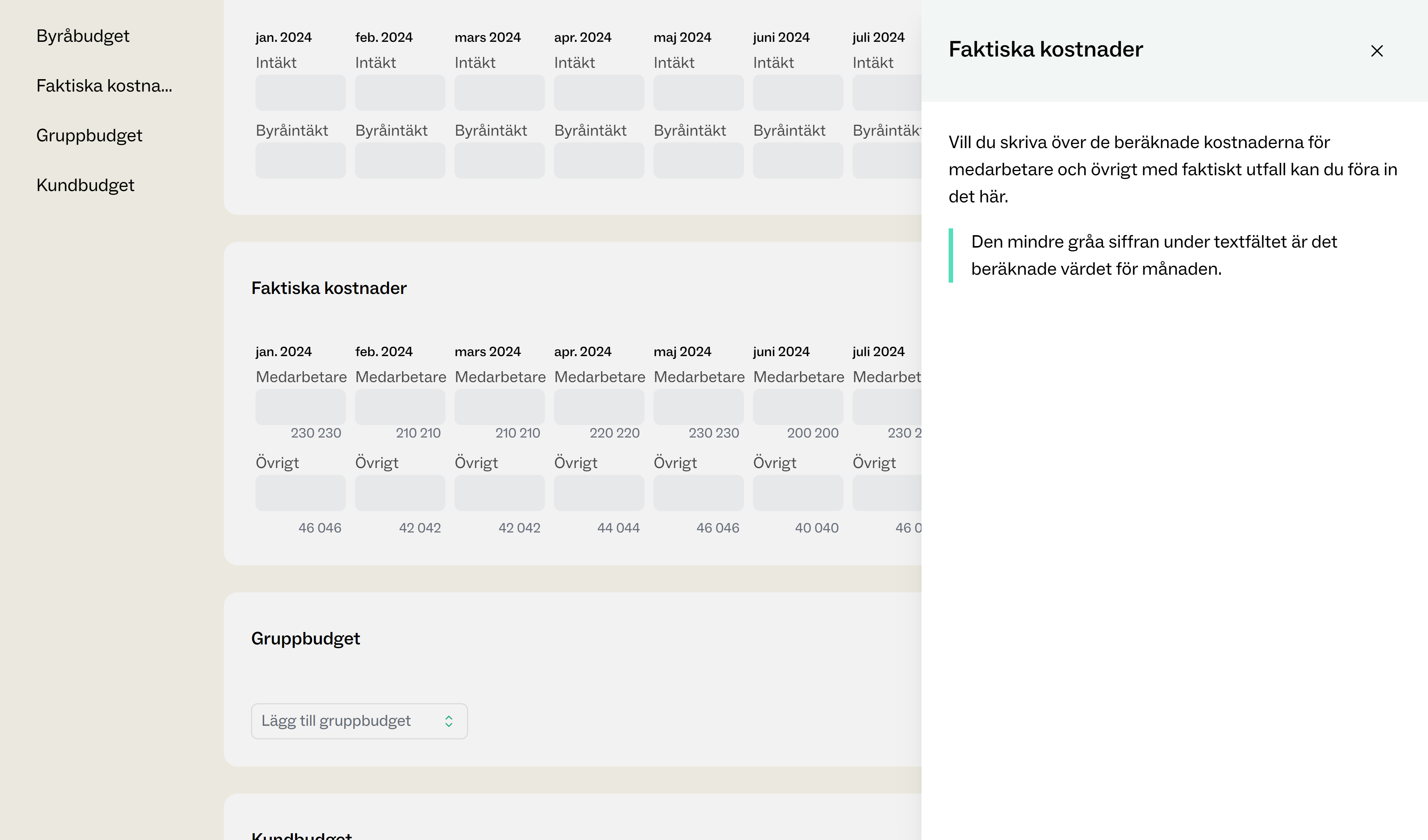This screenshot has width=1428, height=840.
Task: Click the calculated value 44 044
Action: pos(618,528)
